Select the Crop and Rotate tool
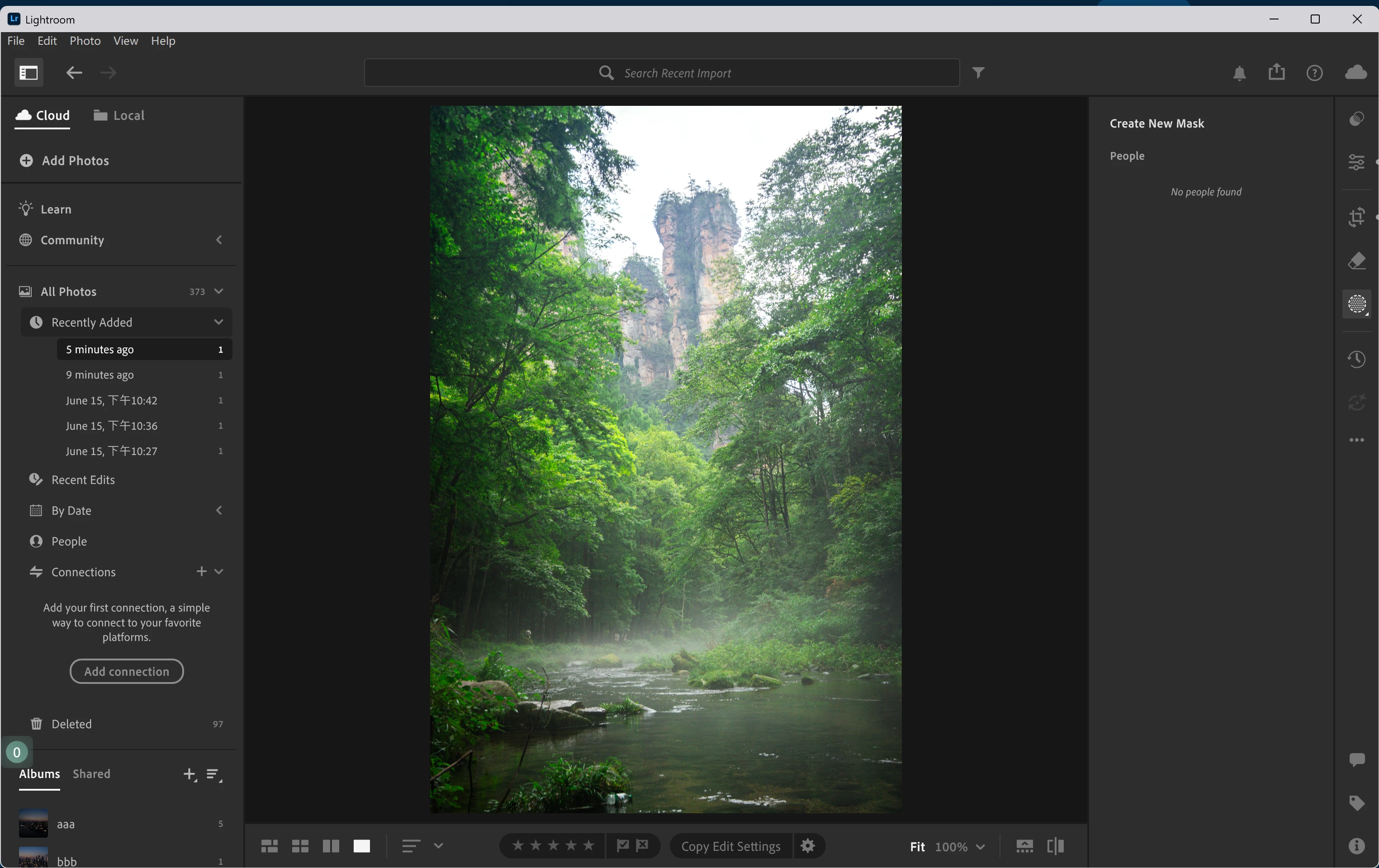This screenshot has height=868, width=1379. coord(1357,218)
